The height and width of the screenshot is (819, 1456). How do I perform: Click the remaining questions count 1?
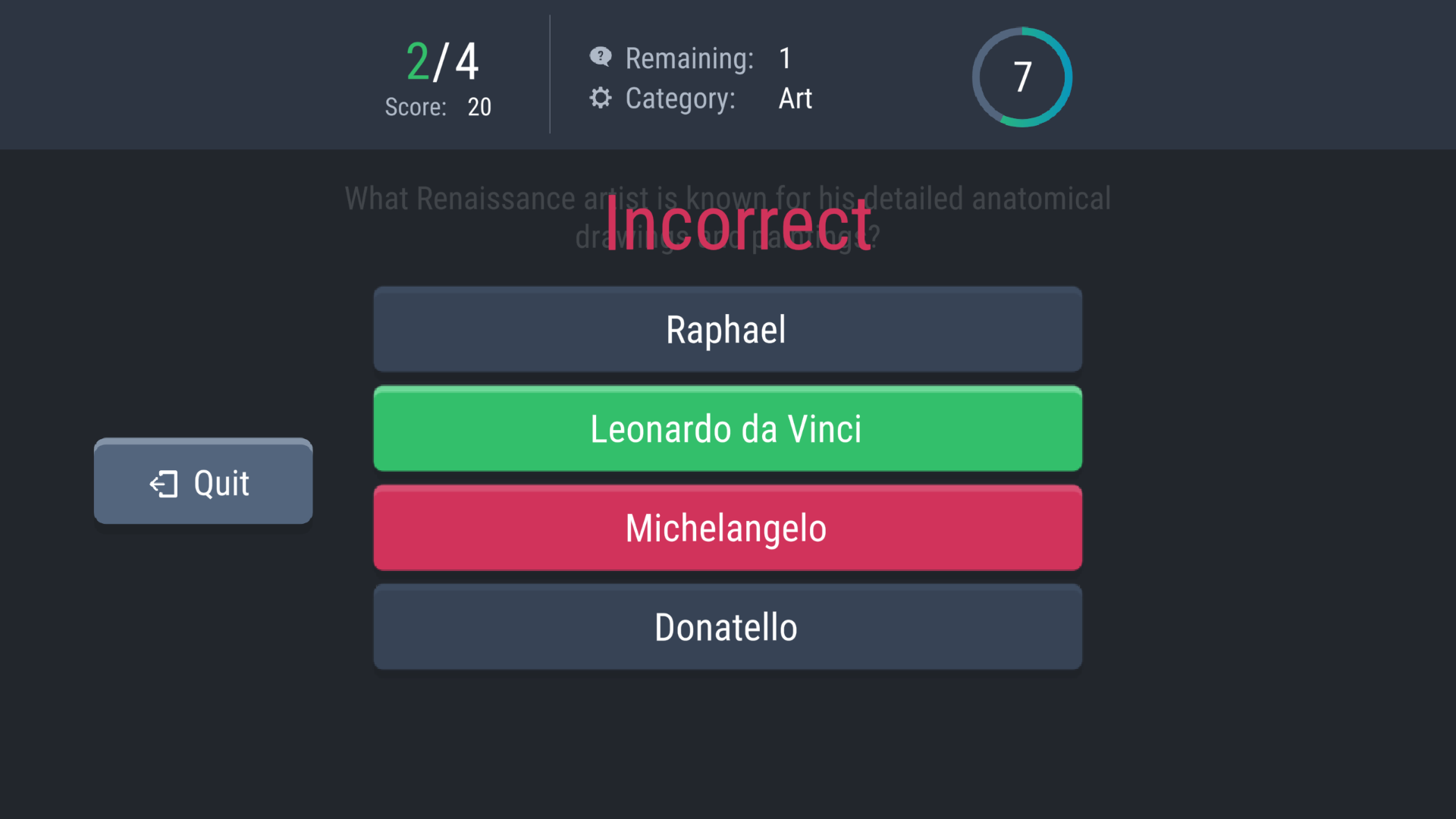[785, 58]
